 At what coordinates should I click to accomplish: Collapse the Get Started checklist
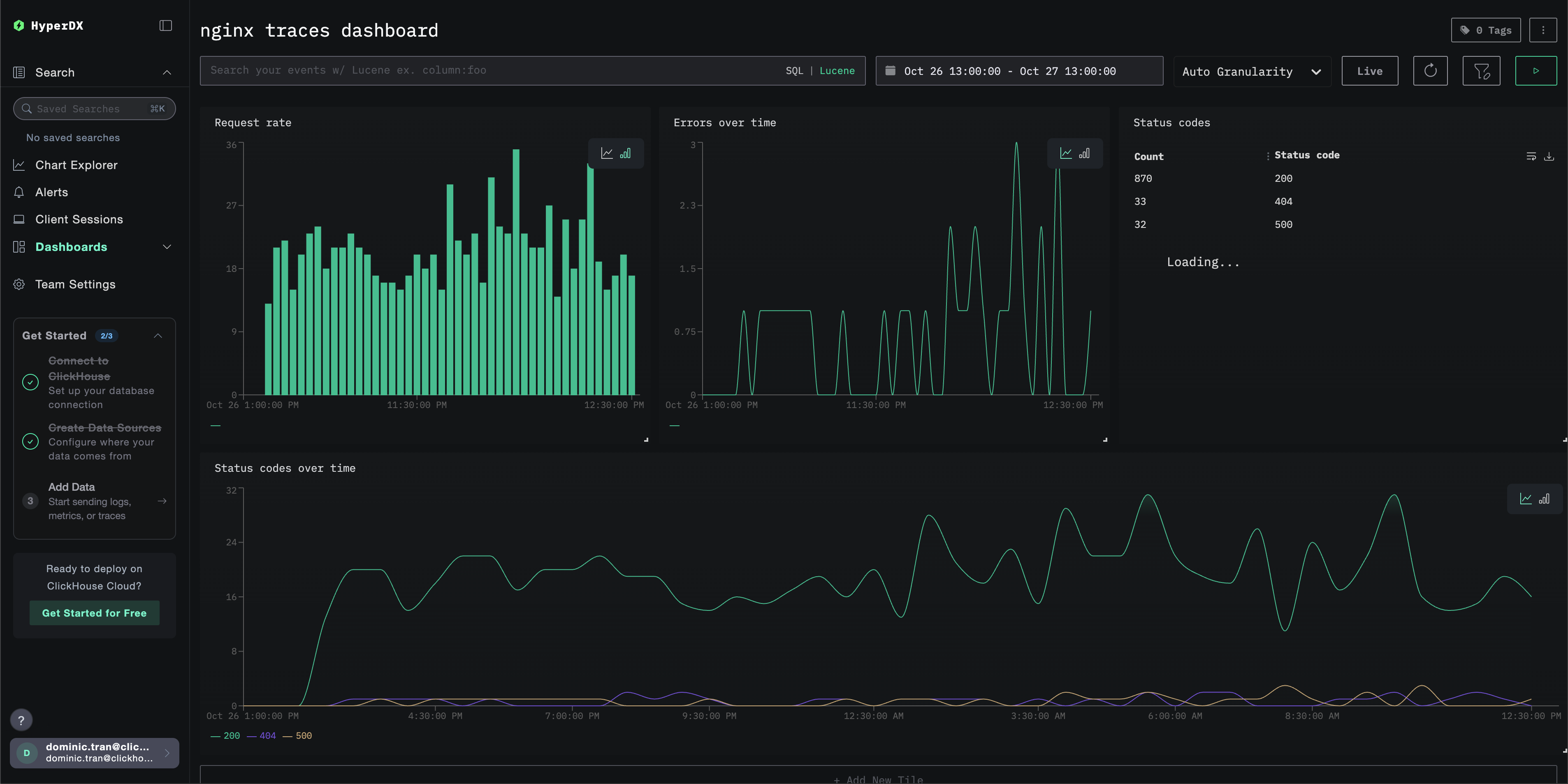pyautogui.click(x=158, y=335)
